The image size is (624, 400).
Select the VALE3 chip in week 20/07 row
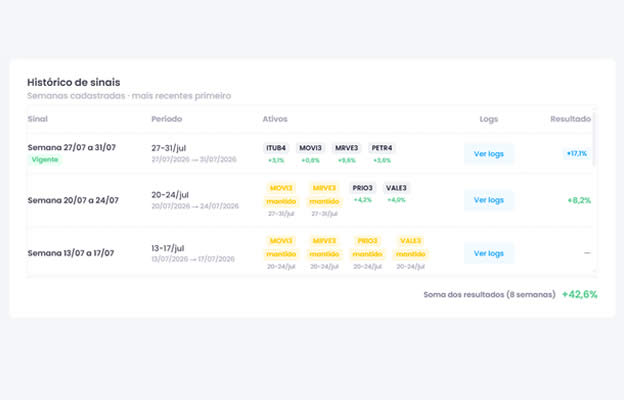[x=396, y=188]
